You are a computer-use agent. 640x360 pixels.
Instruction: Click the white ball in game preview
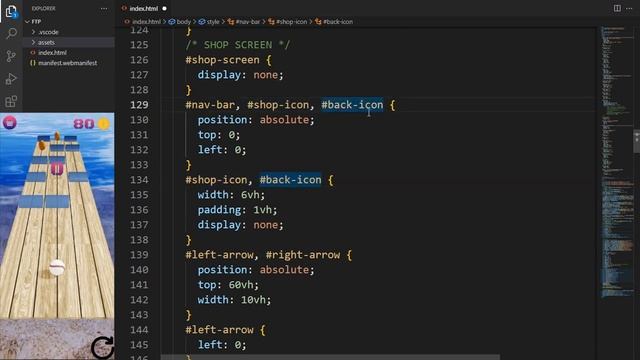57,268
